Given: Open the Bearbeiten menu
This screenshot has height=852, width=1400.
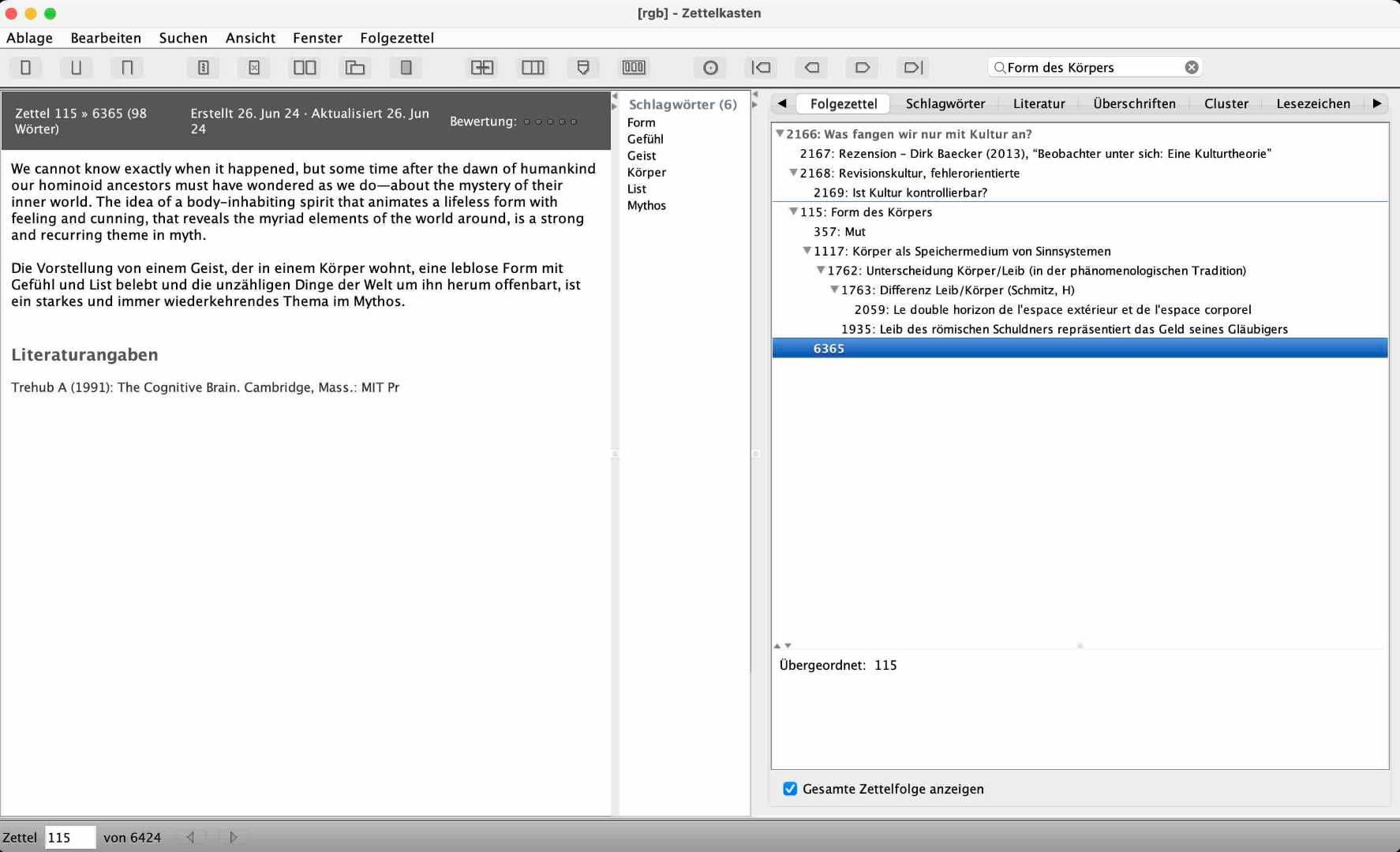Looking at the screenshot, I should pyautogui.click(x=106, y=38).
